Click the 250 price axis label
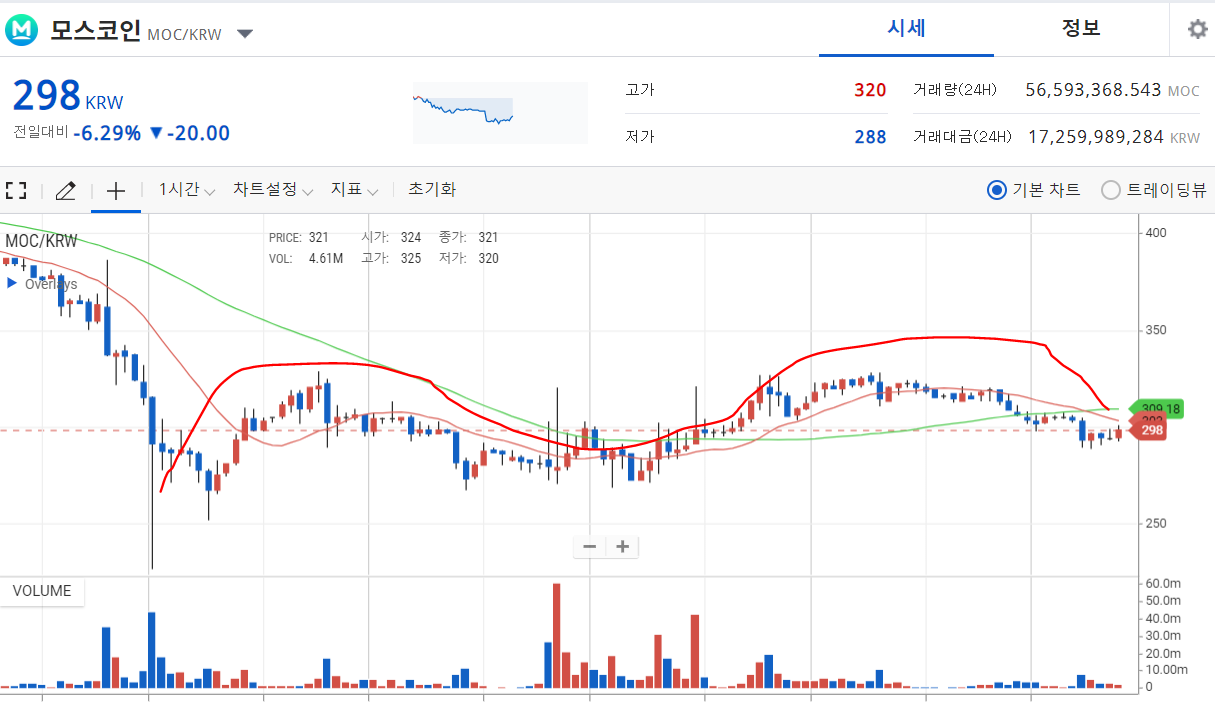Image resolution: width=1215 pixels, height=703 pixels. click(1156, 523)
